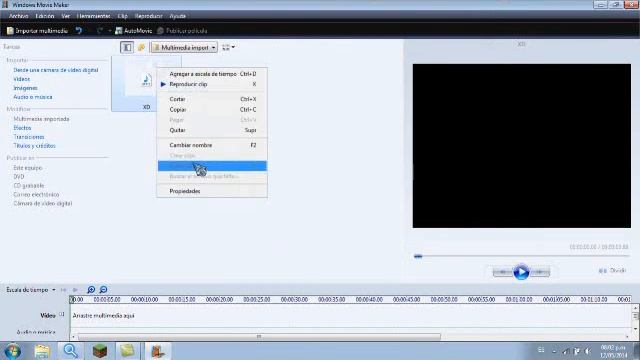Choose Quitar in context menu

212,130
